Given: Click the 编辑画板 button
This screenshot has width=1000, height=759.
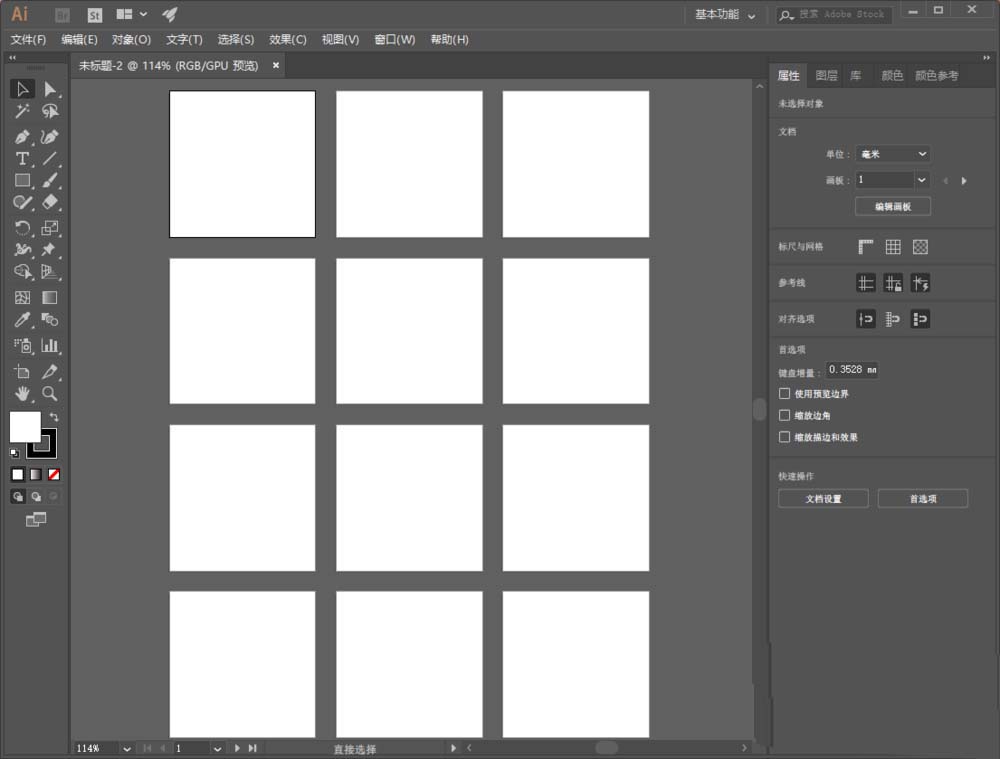Looking at the screenshot, I should coord(893,206).
